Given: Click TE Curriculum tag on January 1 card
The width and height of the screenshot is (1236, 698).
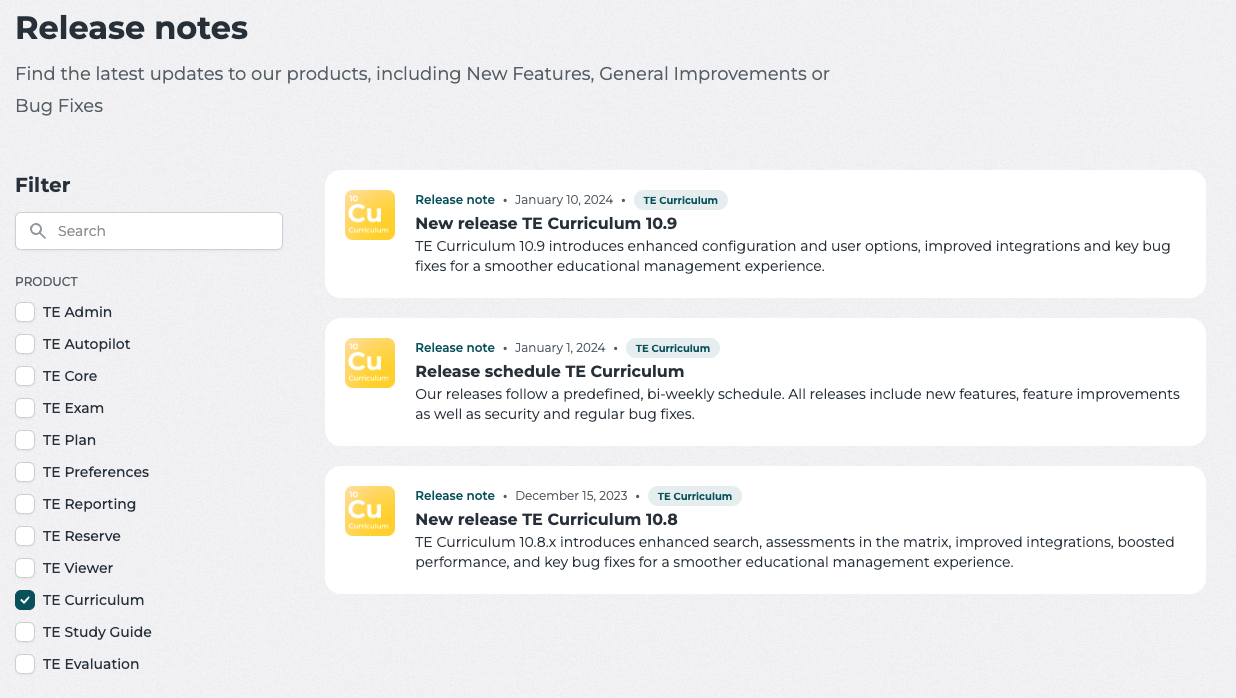Looking at the screenshot, I should 673,348.
